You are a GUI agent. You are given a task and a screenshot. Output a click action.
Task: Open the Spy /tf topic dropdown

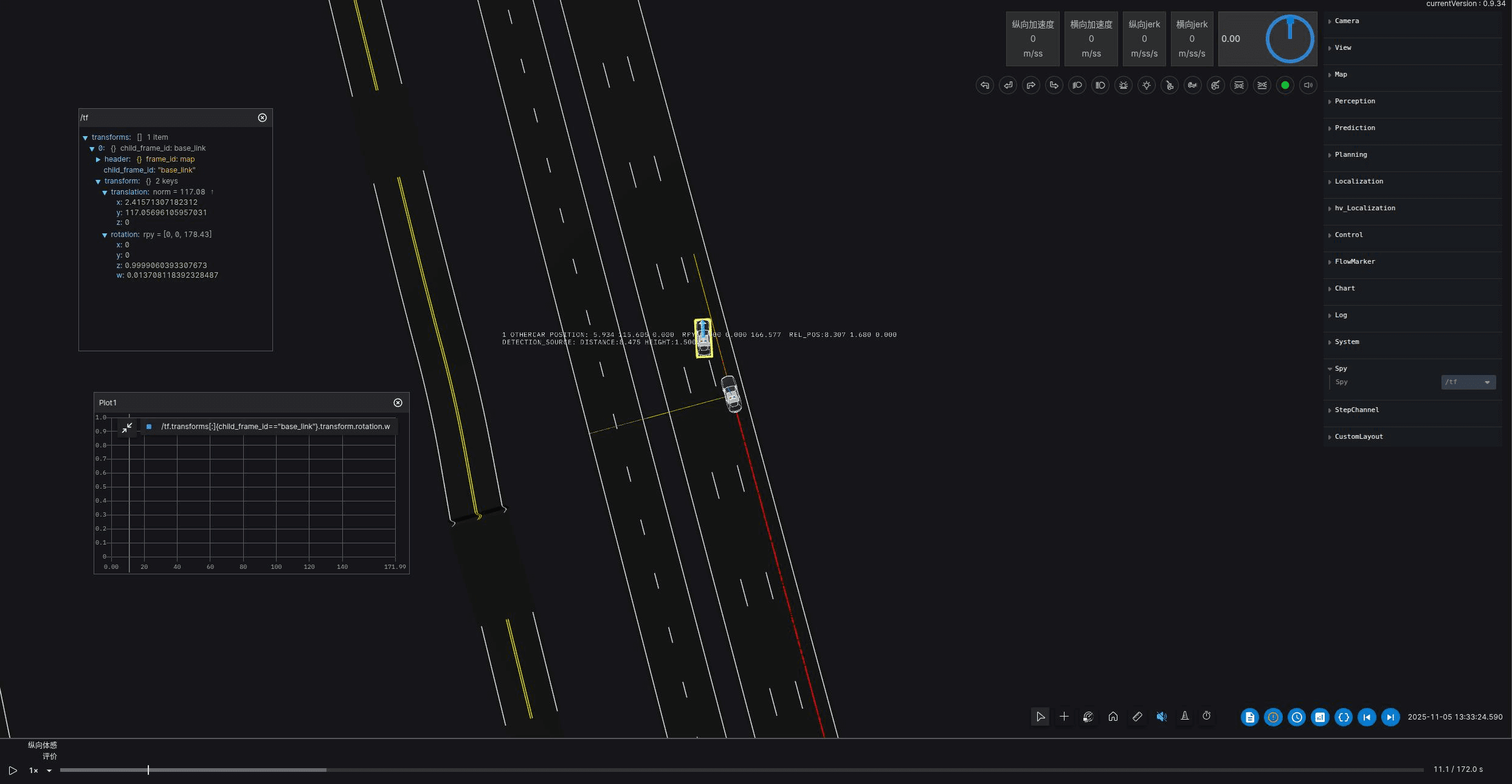pos(1468,382)
